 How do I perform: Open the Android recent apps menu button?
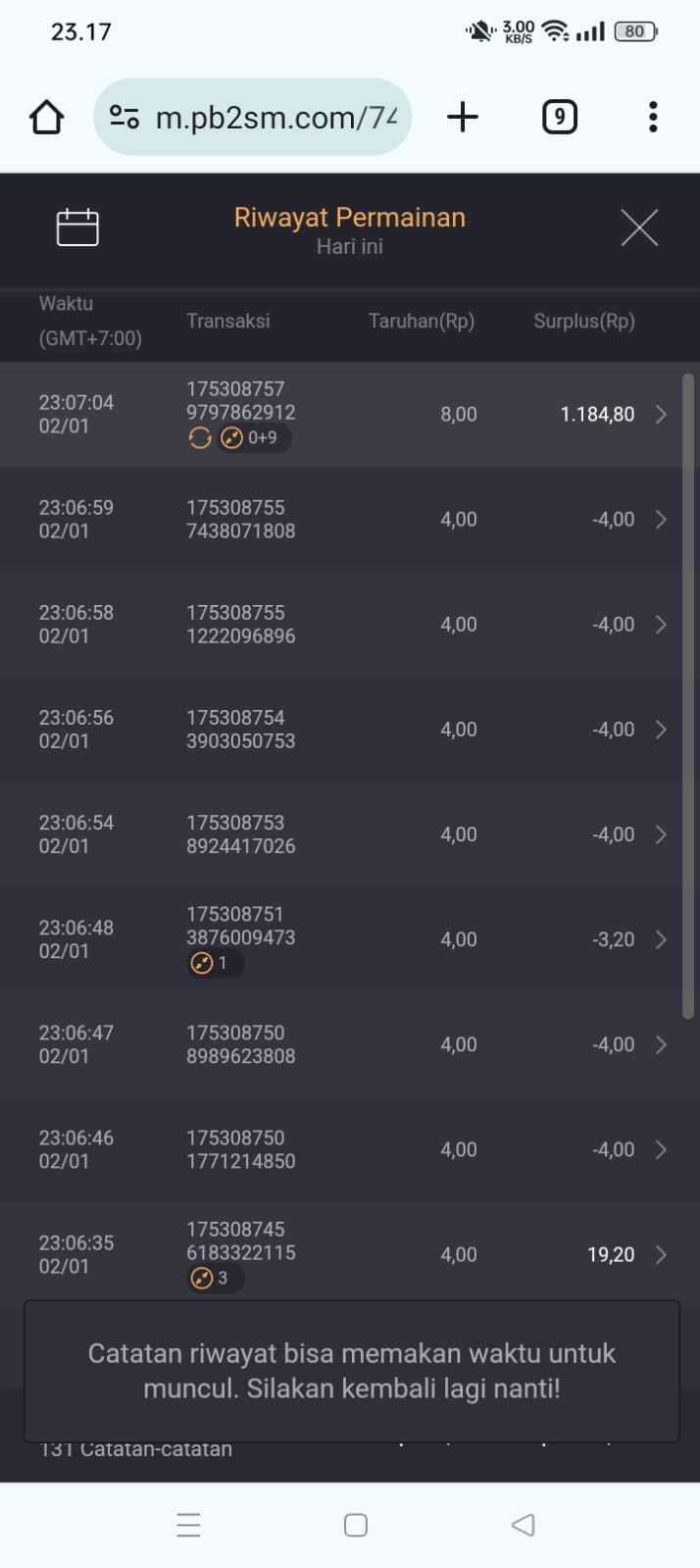(188, 1525)
